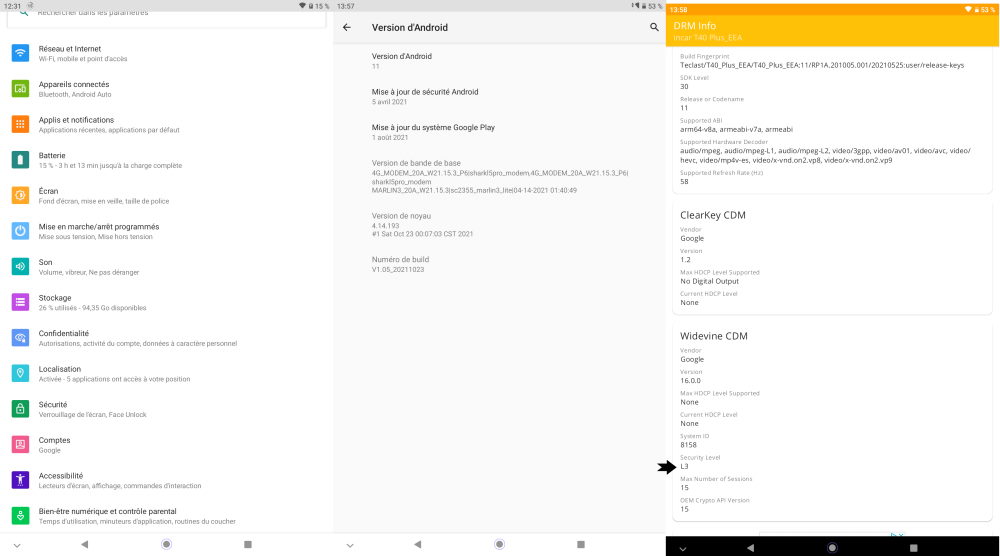Collapse nav bar chevron in Version d'Android screen
The height and width of the screenshot is (556, 1000).
click(350, 546)
